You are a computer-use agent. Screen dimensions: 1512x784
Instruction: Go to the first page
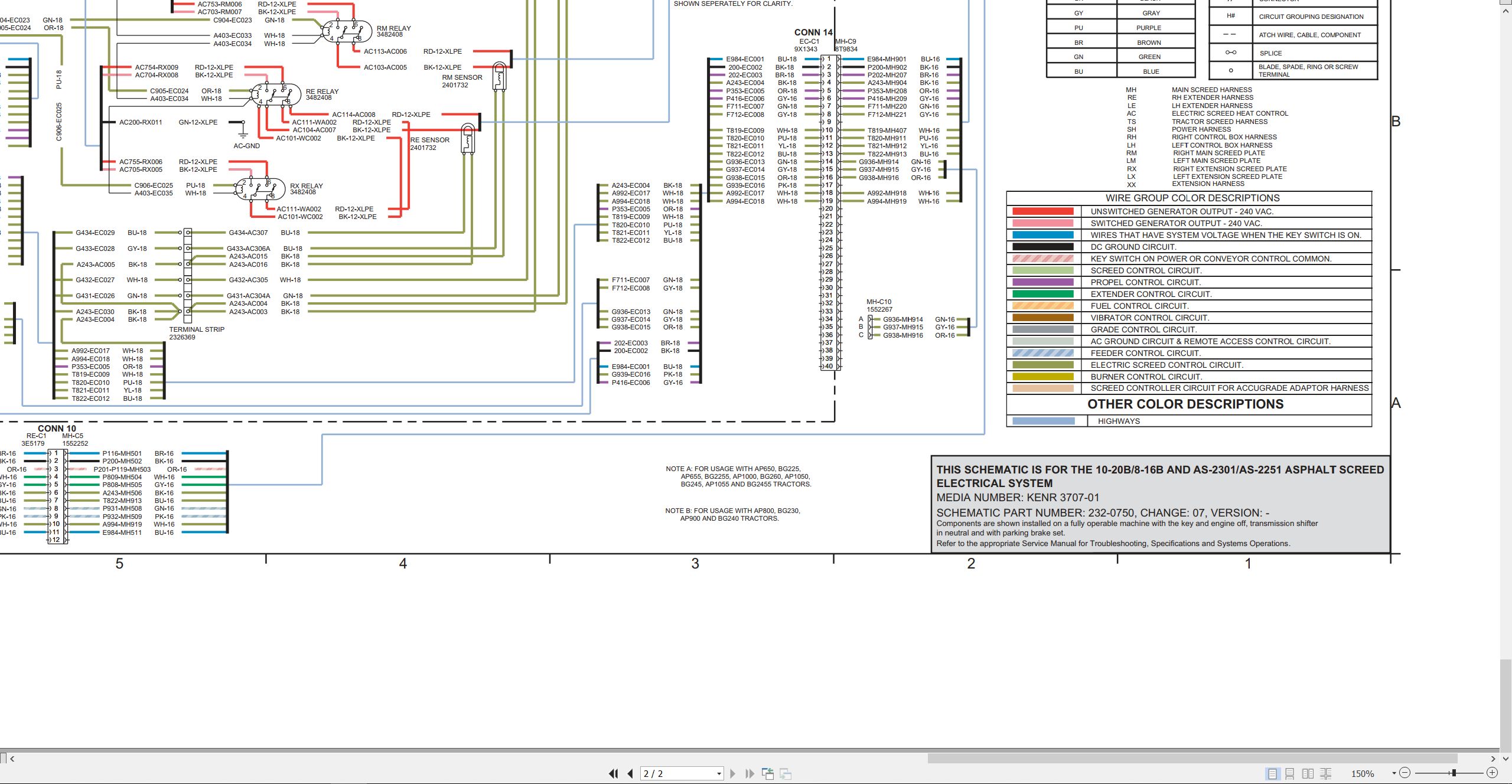[x=614, y=773]
